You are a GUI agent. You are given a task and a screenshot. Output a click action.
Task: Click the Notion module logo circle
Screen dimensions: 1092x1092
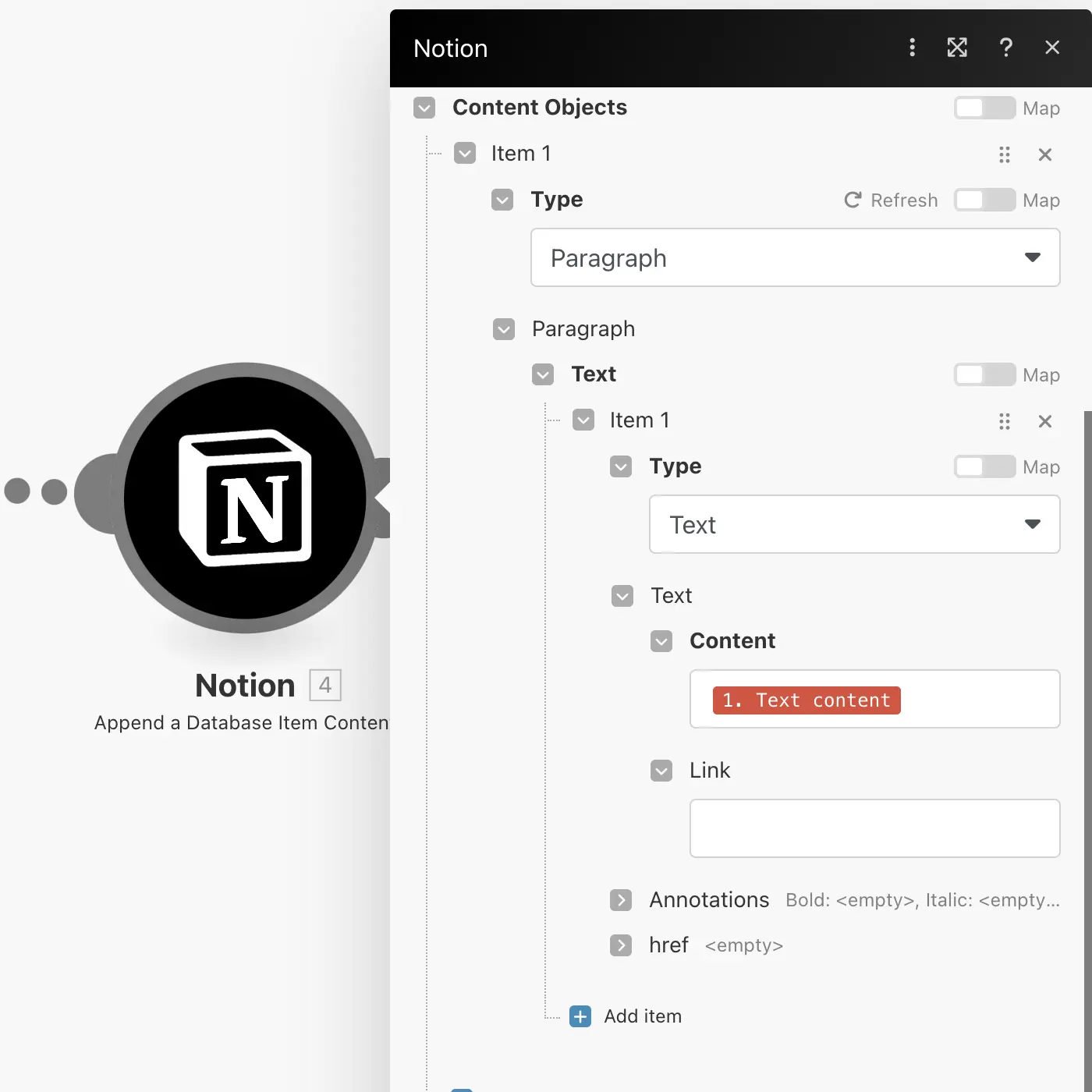click(x=245, y=498)
